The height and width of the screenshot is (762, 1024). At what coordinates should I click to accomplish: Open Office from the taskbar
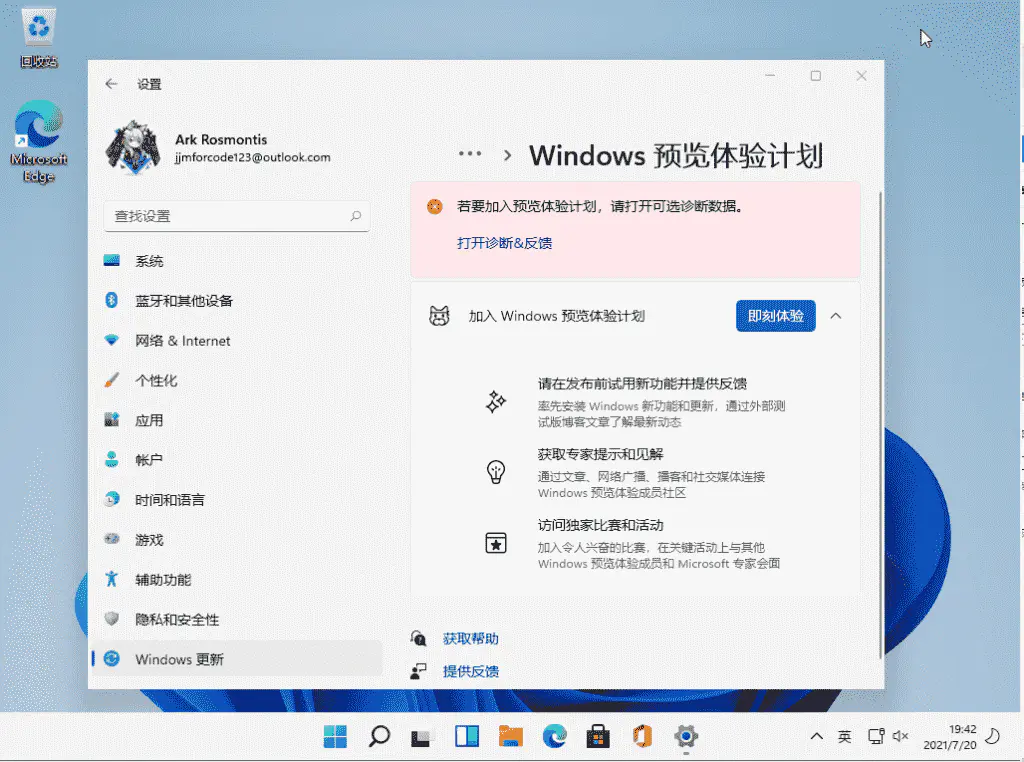coord(642,737)
